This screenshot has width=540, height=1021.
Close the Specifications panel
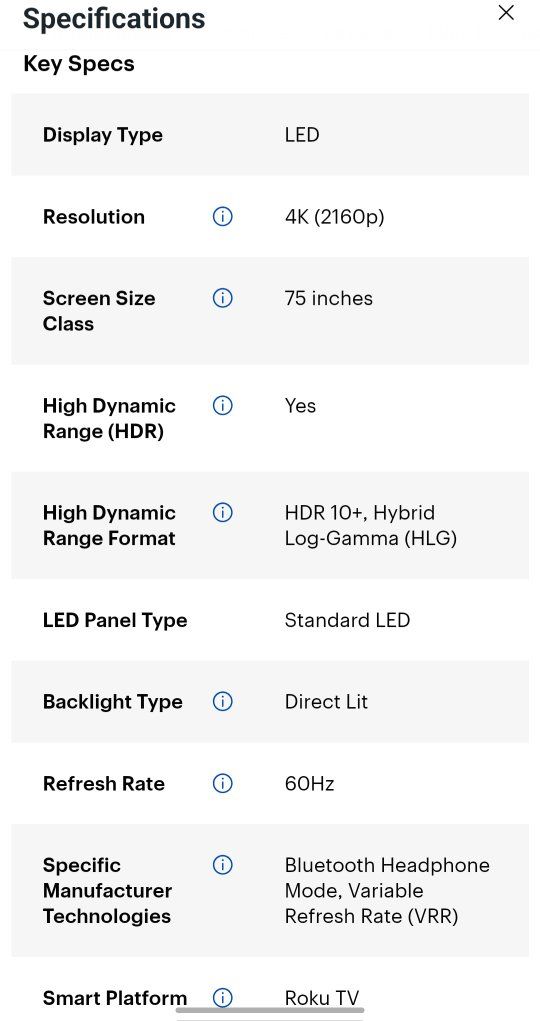point(506,12)
